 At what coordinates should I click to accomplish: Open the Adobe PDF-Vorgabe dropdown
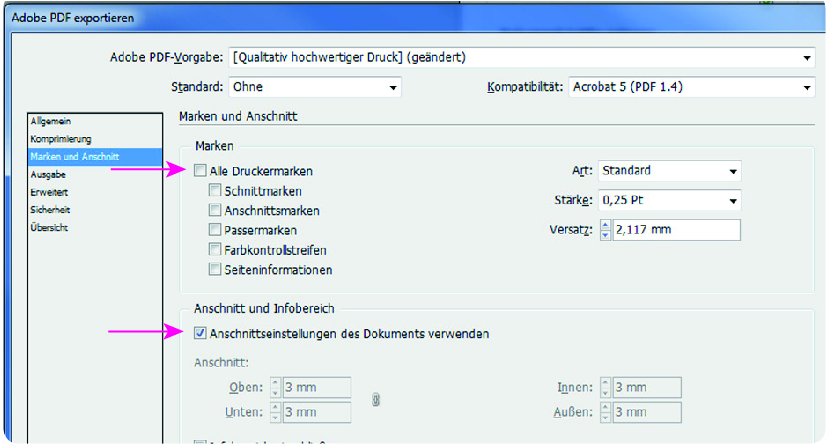(x=521, y=57)
